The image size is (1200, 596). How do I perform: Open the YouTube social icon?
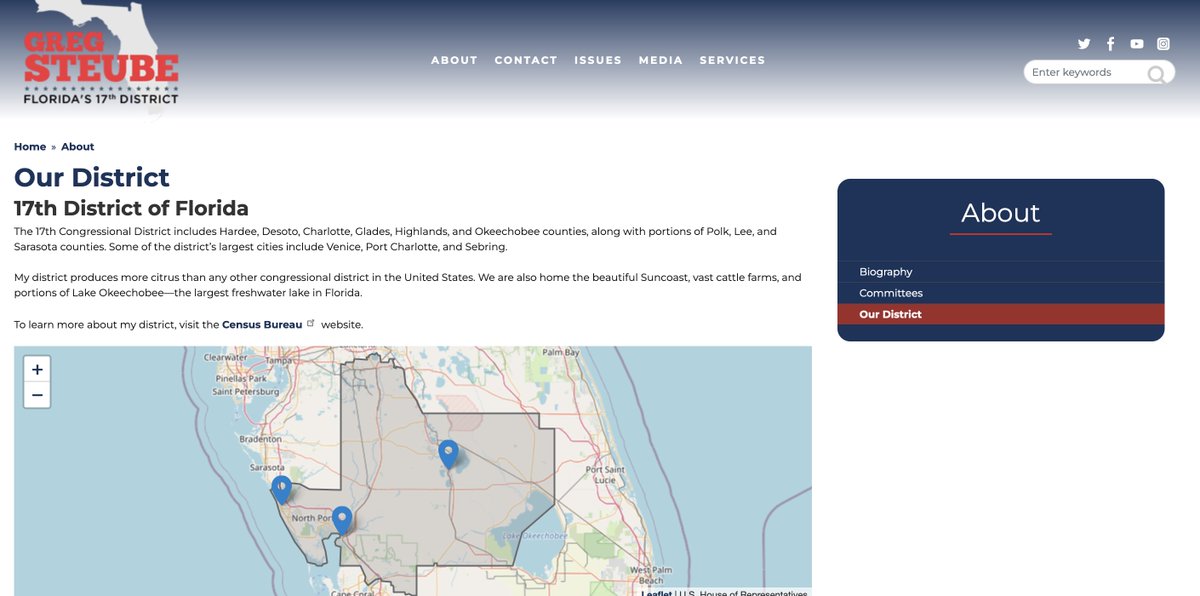[1137, 44]
